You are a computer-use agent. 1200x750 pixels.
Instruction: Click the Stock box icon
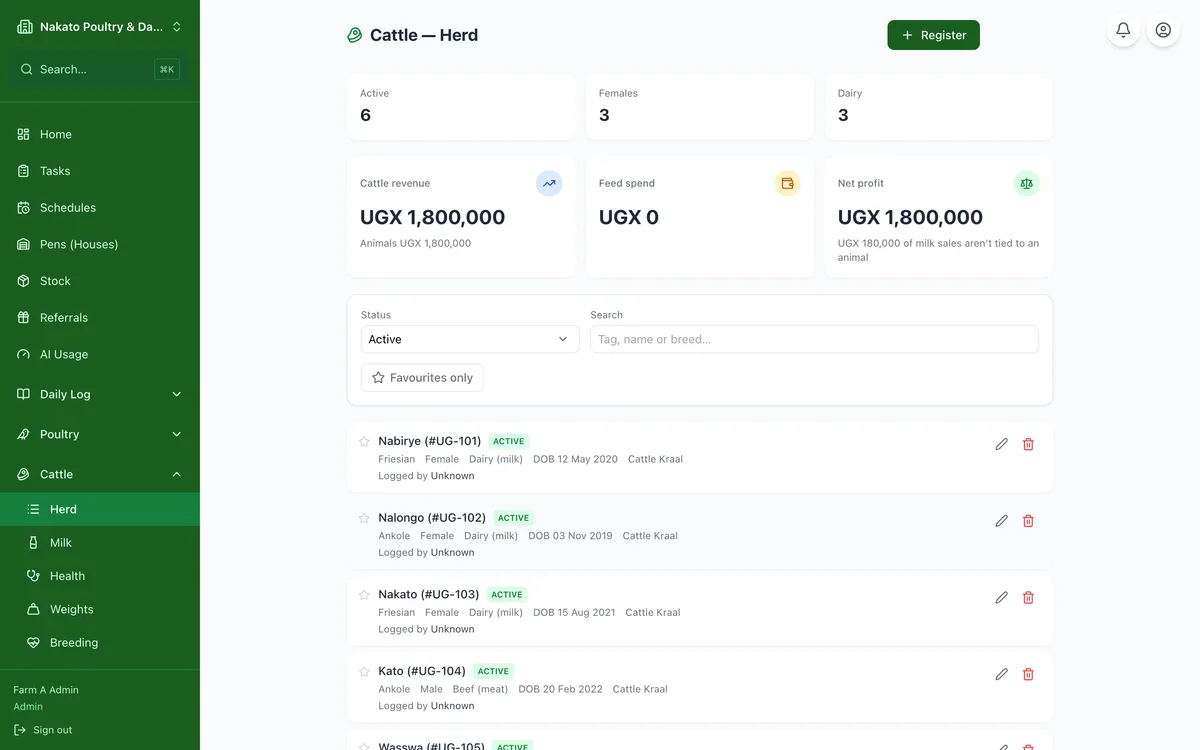click(x=24, y=281)
